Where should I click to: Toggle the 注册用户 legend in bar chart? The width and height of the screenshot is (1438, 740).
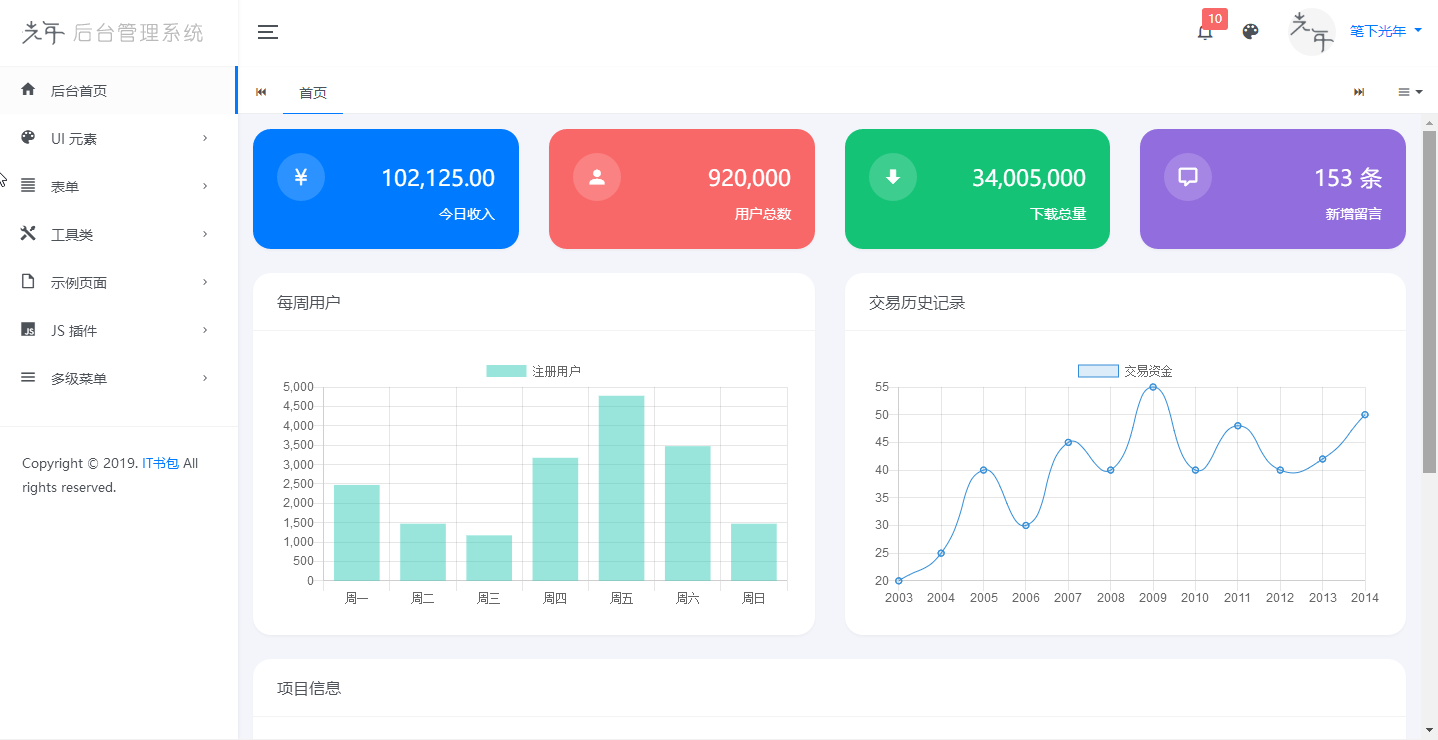pos(533,371)
